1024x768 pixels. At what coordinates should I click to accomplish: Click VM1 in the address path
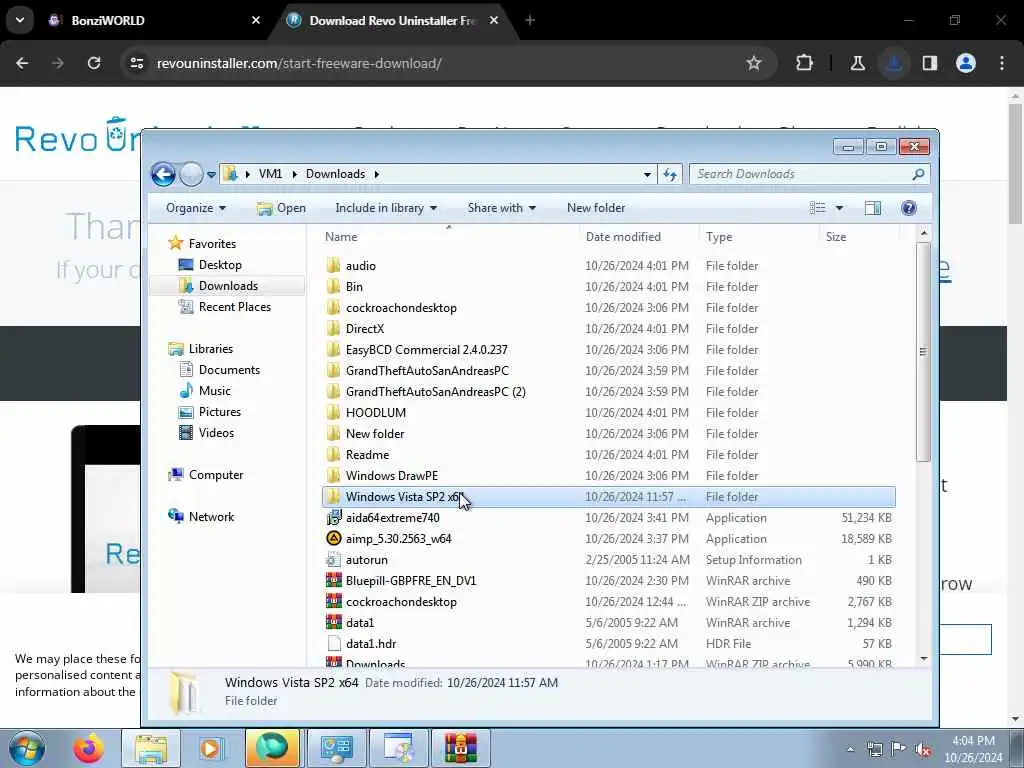tap(270, 174)
